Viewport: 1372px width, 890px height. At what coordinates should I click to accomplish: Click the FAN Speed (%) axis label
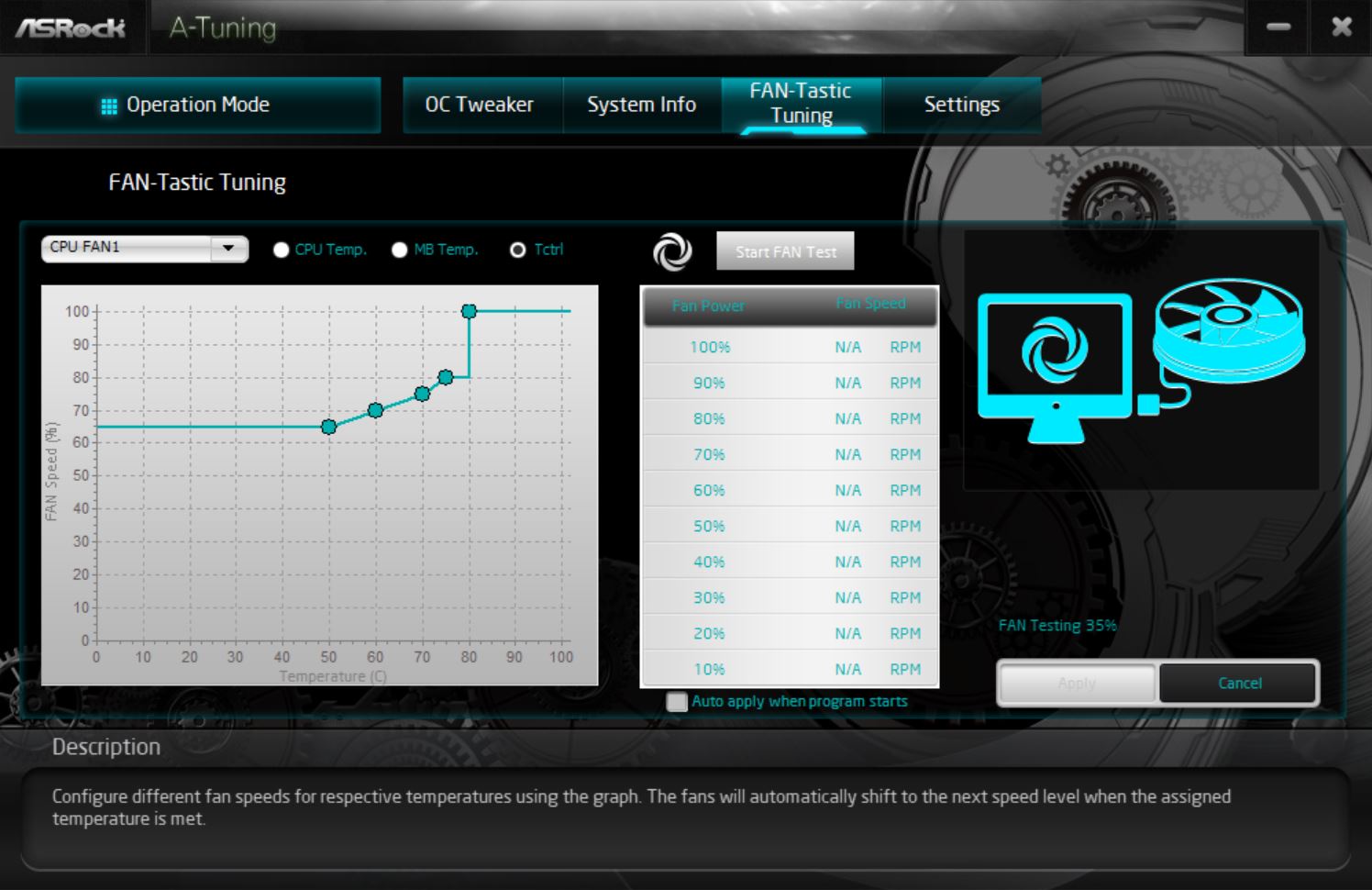(x=51, y=472)
